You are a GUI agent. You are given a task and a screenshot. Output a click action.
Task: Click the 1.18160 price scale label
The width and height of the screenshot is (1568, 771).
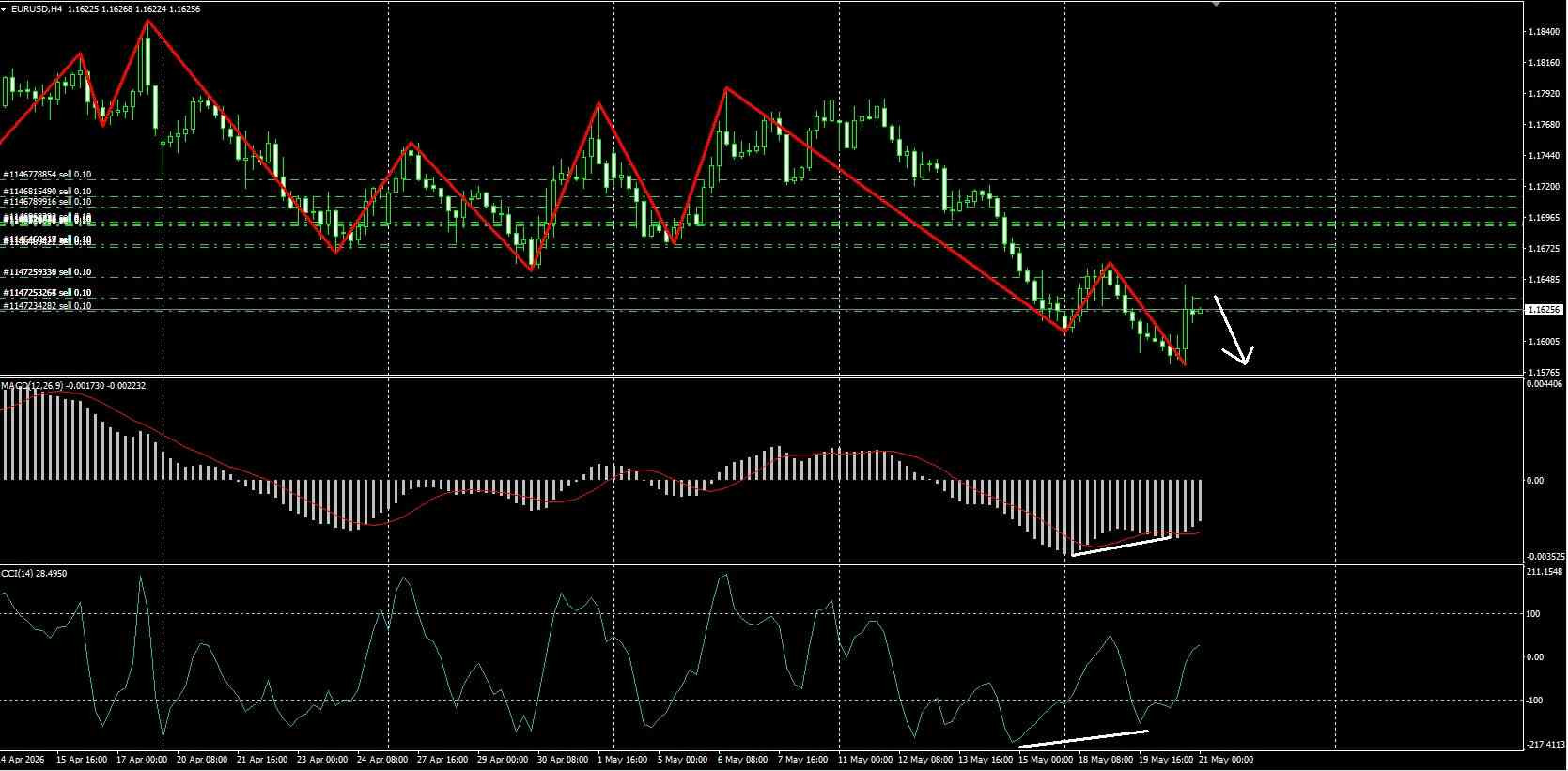(1544, 63)
